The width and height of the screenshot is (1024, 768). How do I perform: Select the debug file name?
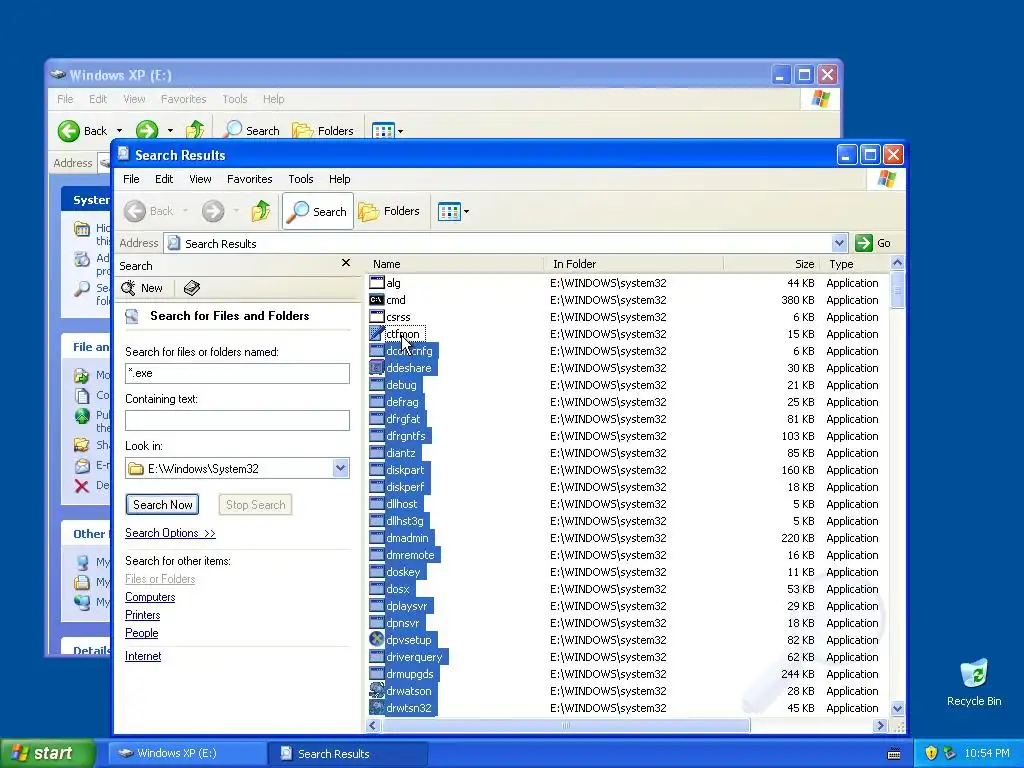click(x=401, y=385)
